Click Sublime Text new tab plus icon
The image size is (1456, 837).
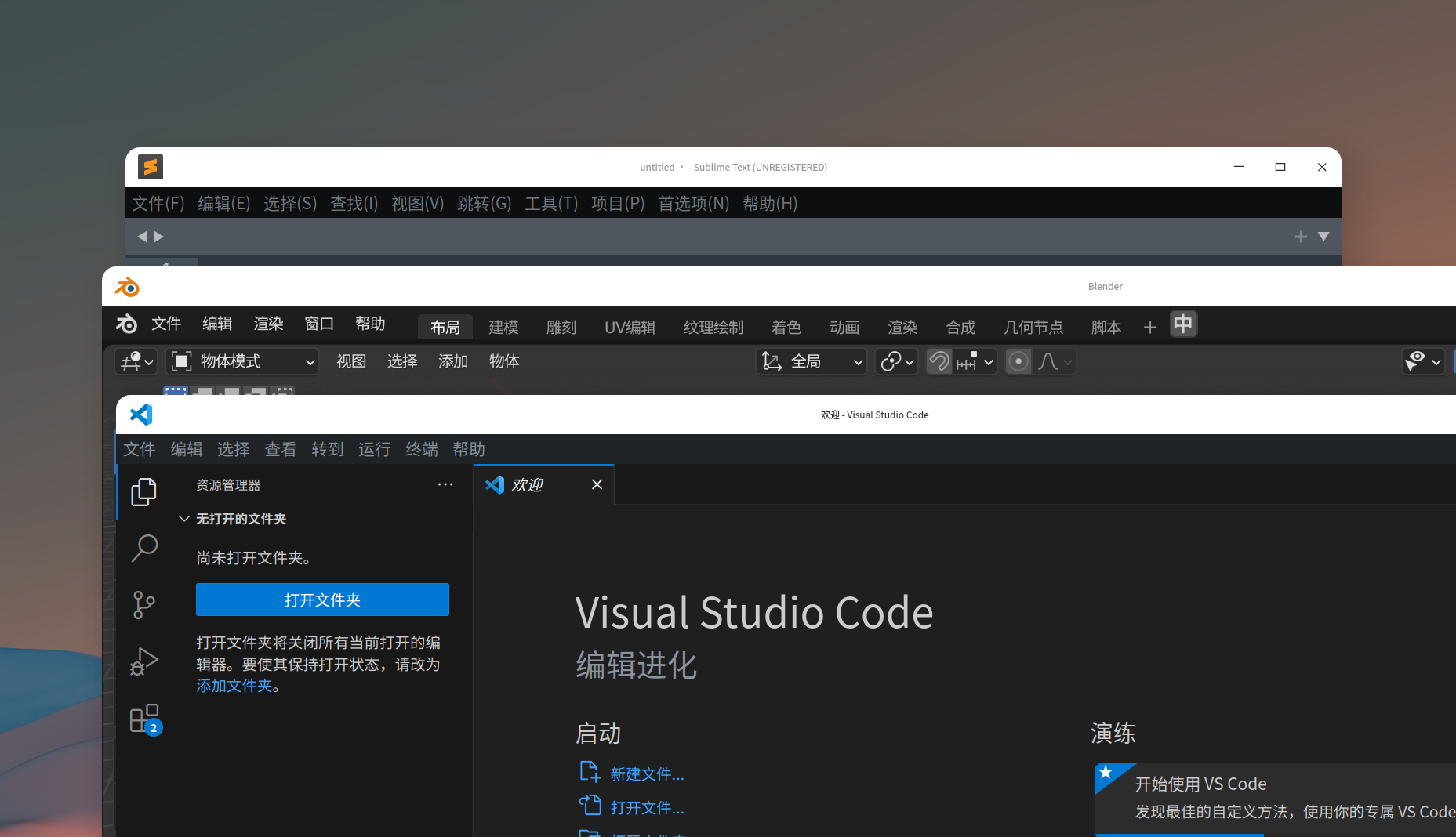tap(1301, 237)
